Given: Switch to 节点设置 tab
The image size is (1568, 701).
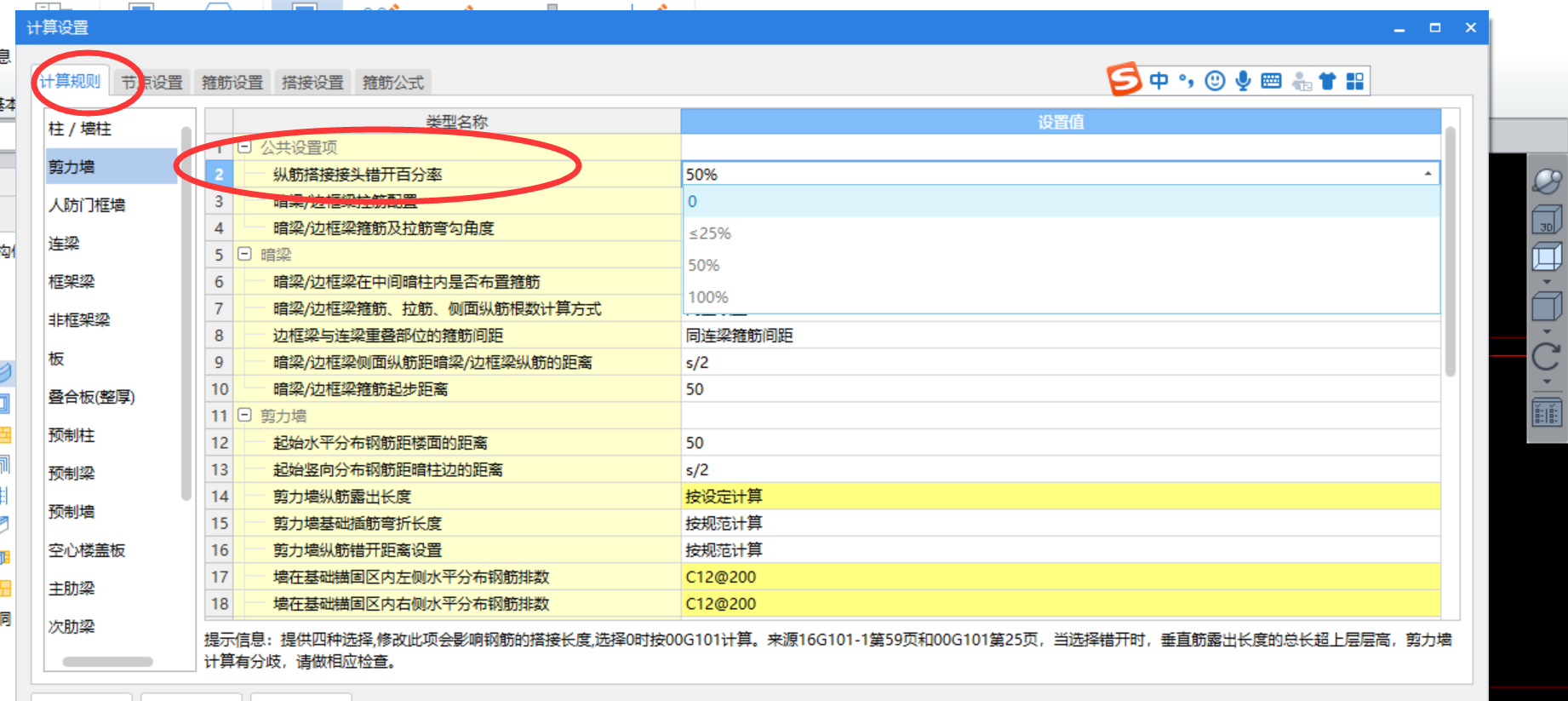Looking at the screenshot, I should point(152,83).
